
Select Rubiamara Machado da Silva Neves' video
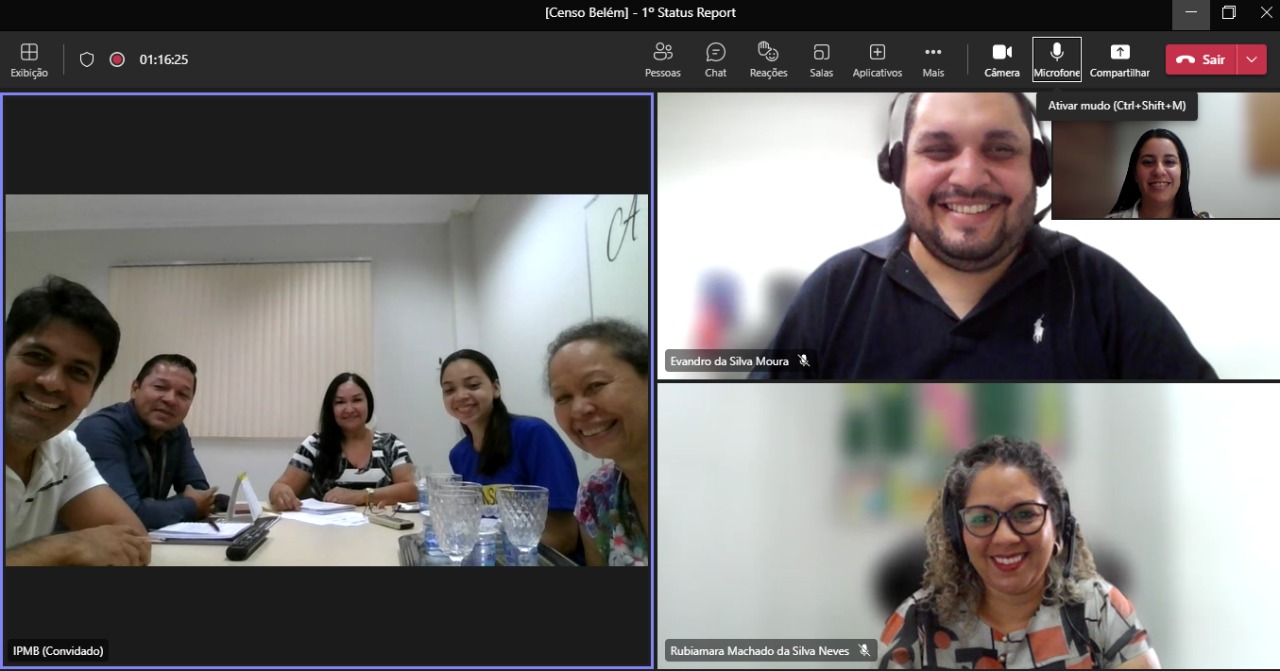coord(968,526)
